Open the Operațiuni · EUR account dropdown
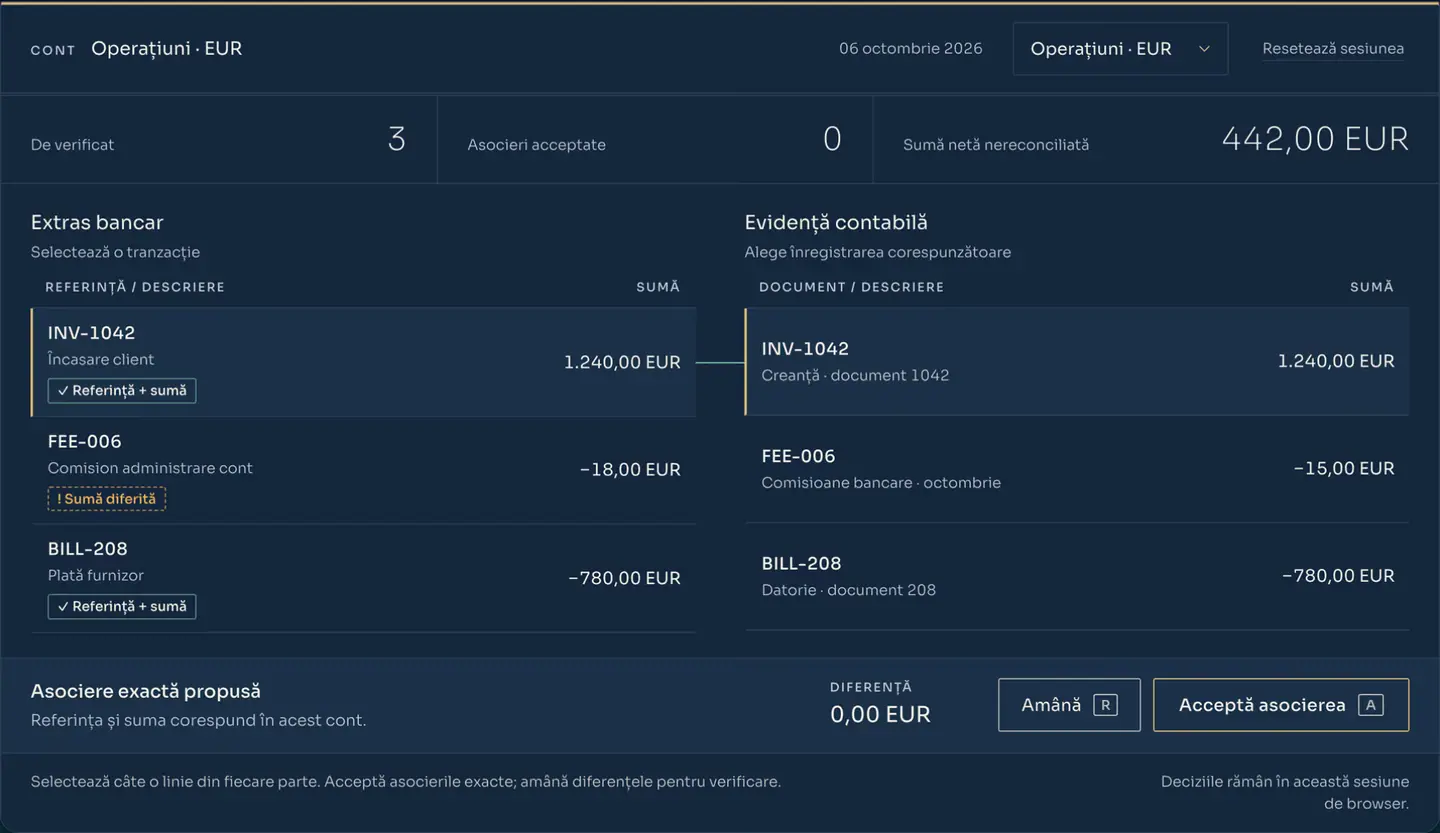The height and width of the screenshot is (833, 1440). coord(1120,49)
